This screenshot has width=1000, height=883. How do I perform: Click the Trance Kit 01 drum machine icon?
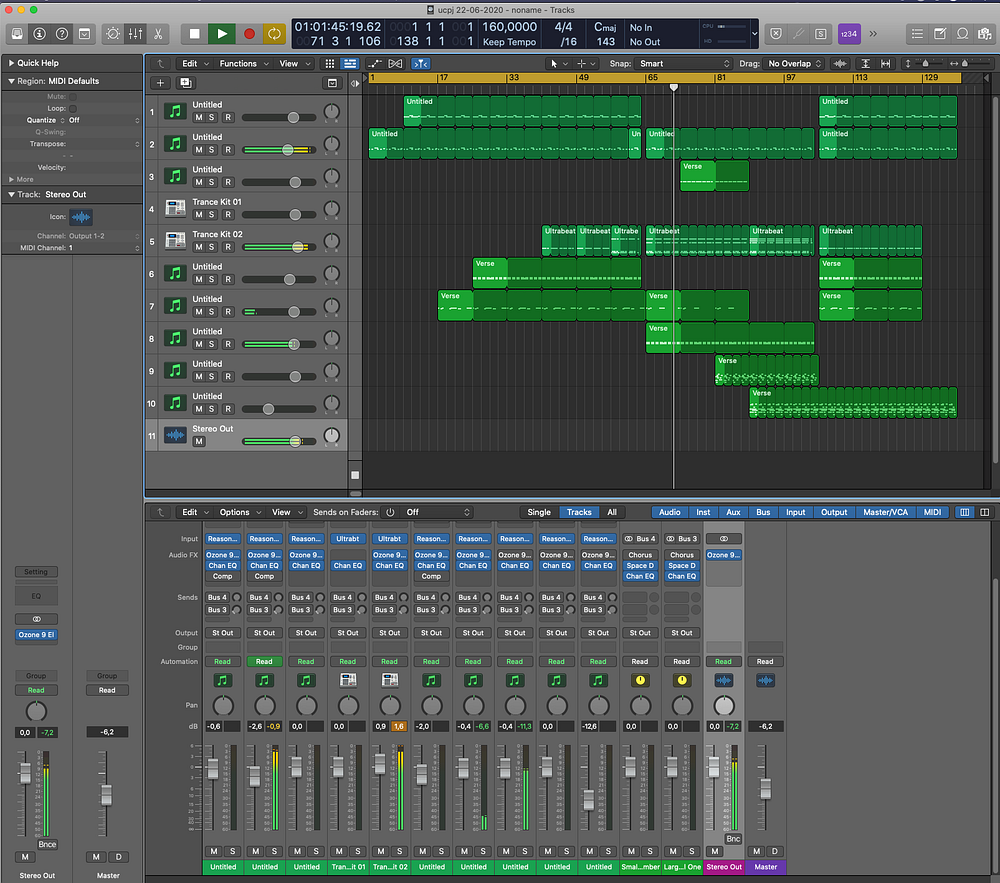click(x=175, y=208)
